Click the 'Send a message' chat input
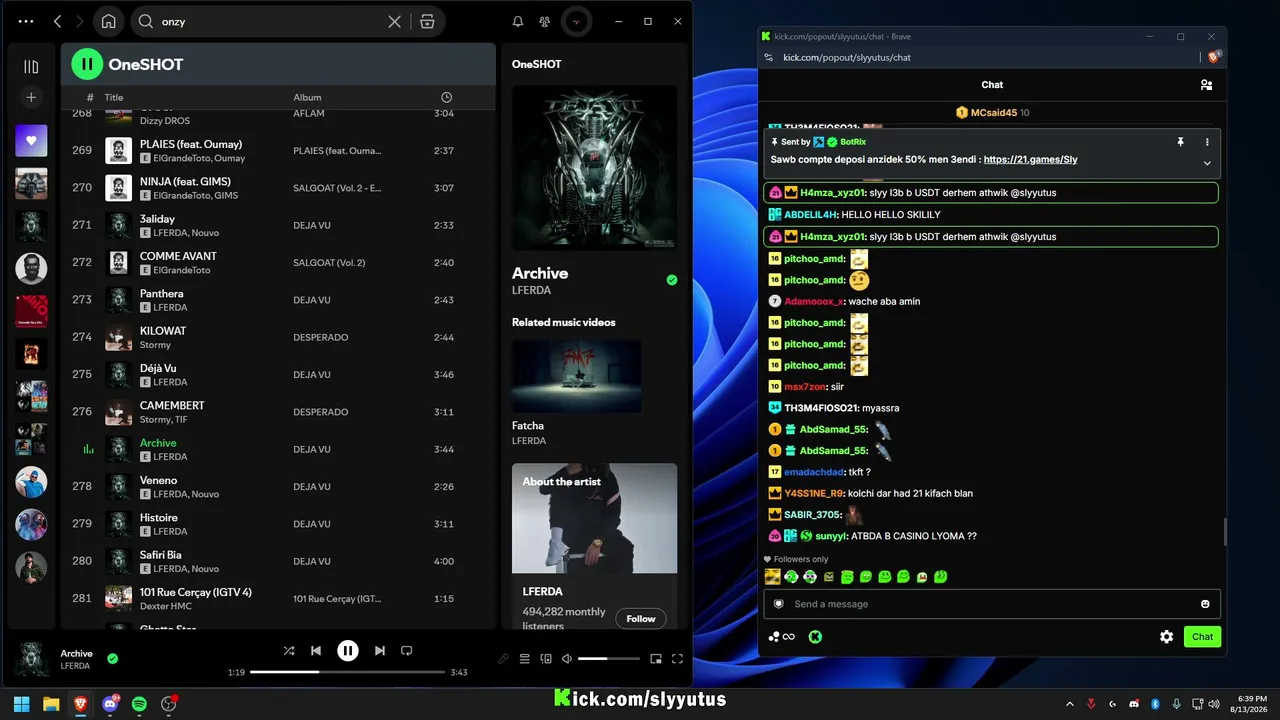Screen dimensions: 1280x720 (990, 604)
